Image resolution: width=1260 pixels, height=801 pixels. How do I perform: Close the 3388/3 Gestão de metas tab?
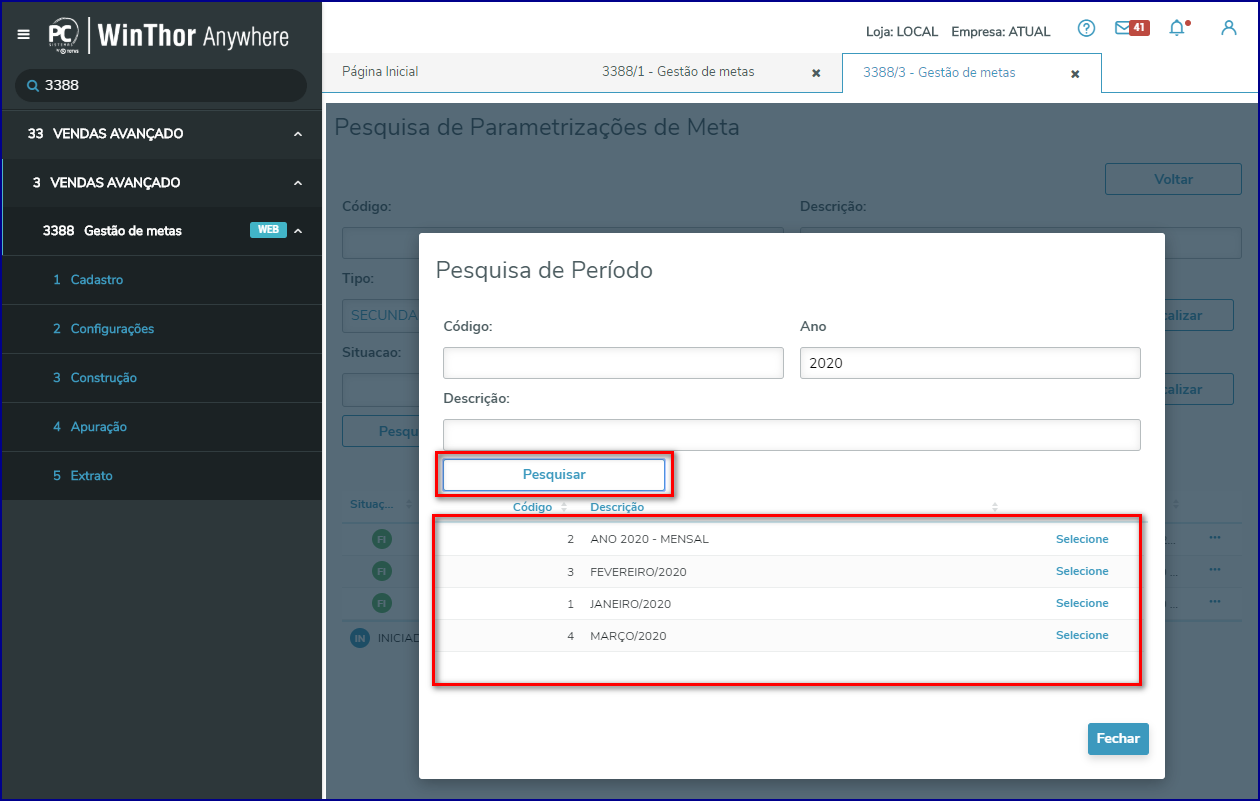click(1075, 74)
